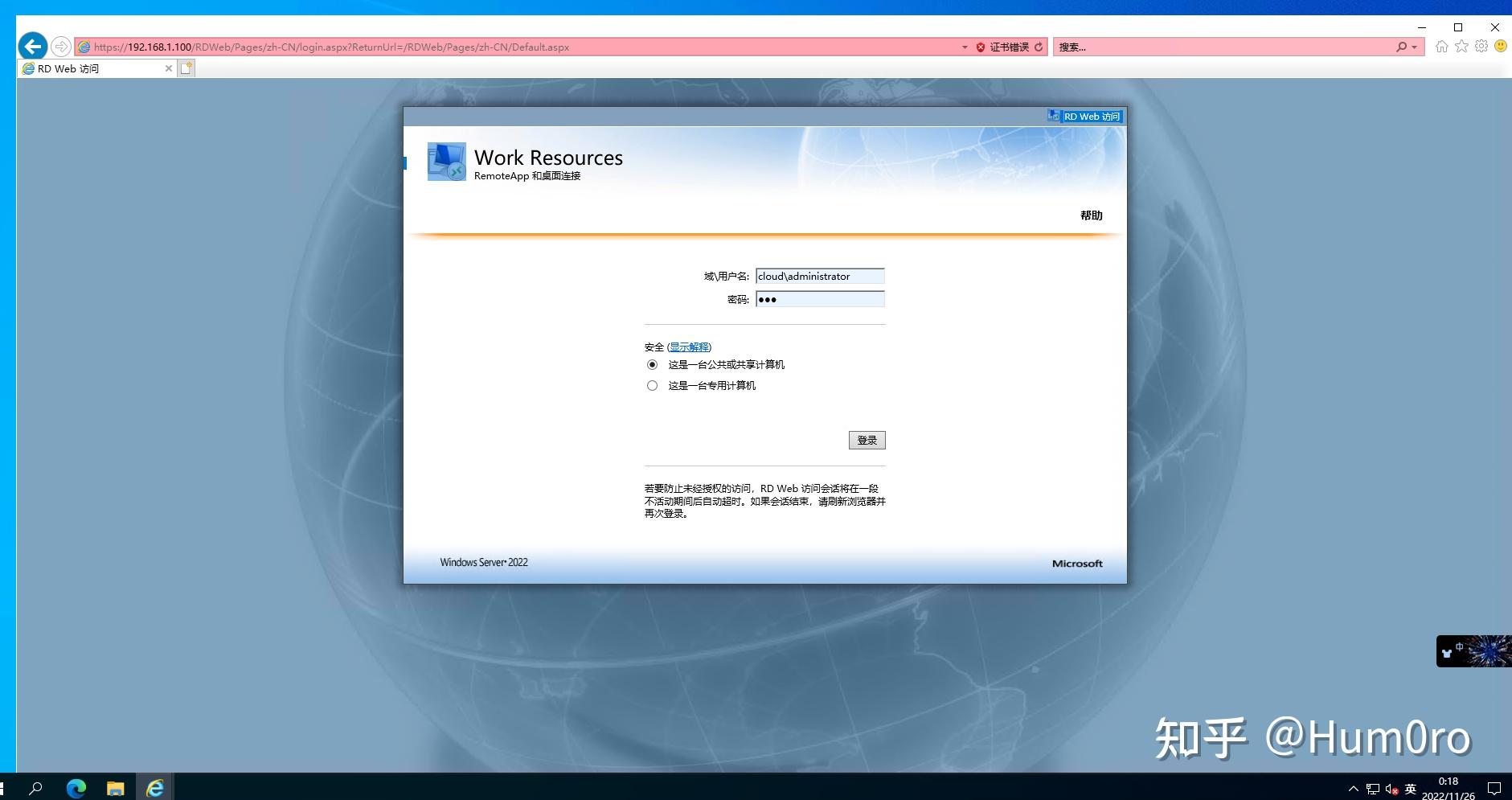Select 这是一台专用计算机 option
Viewport: 1512px width, 800px height.
652,385
